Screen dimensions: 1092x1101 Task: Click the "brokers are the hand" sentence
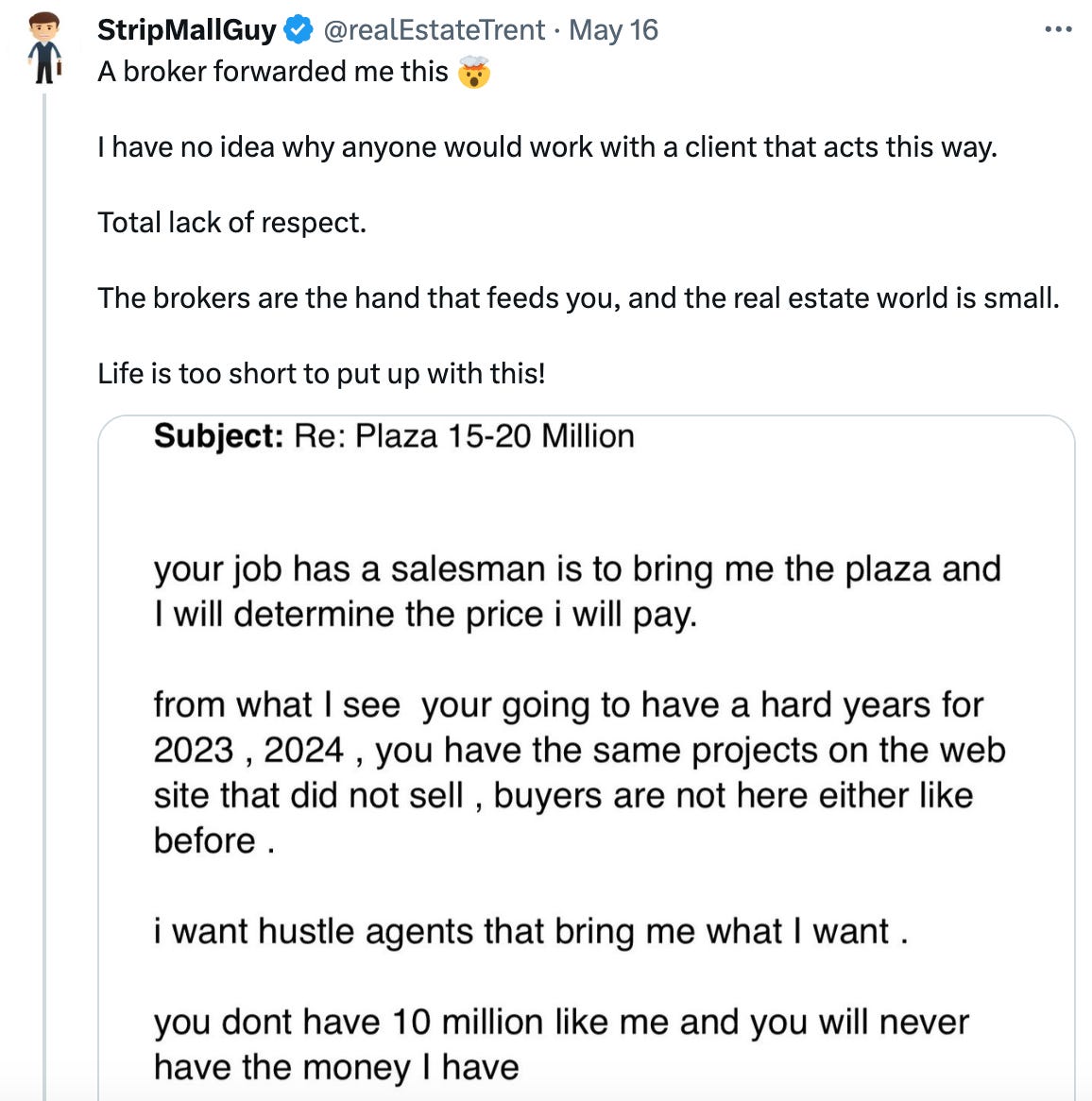pos(578,298)
